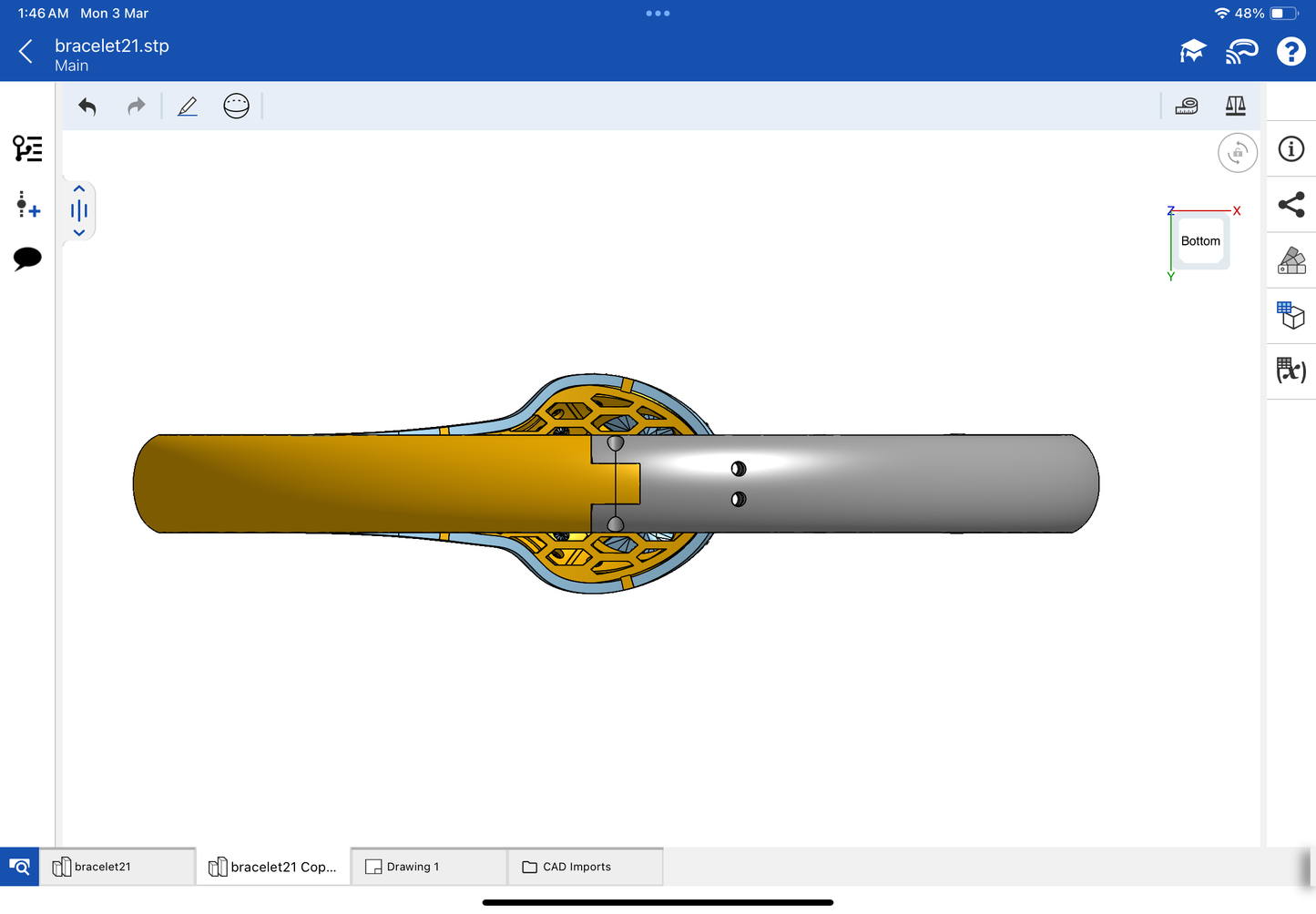Open the Drawing 1 tab
This screenshot has height=914, width=1316.
pyautogui.click(x=428, y=867)
